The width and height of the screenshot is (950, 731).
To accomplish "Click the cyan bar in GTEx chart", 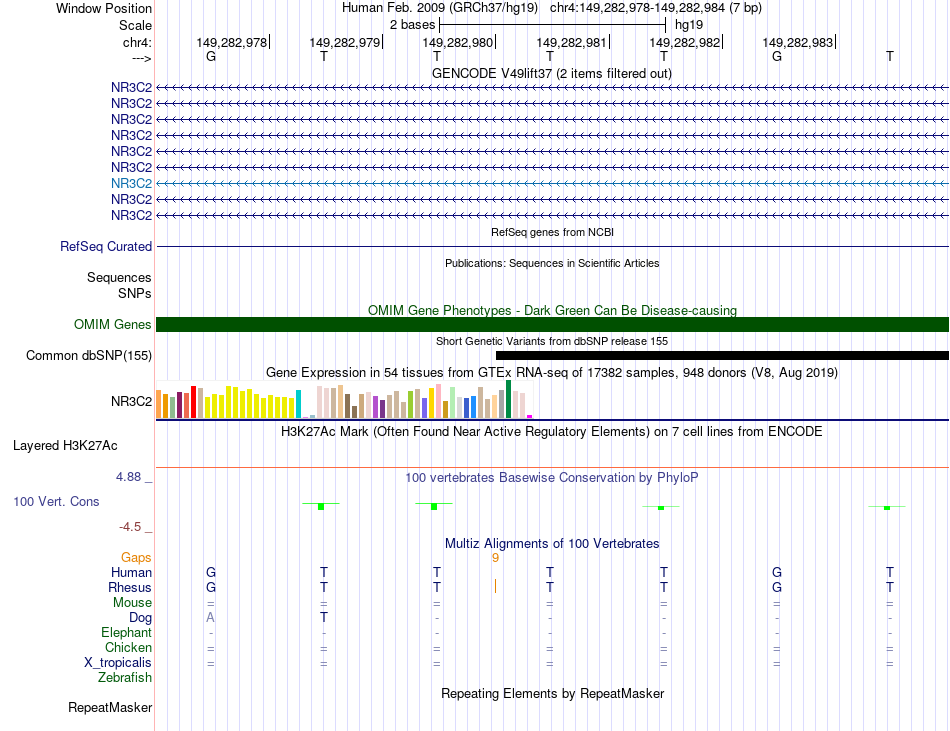I will (x=298, y=404).
